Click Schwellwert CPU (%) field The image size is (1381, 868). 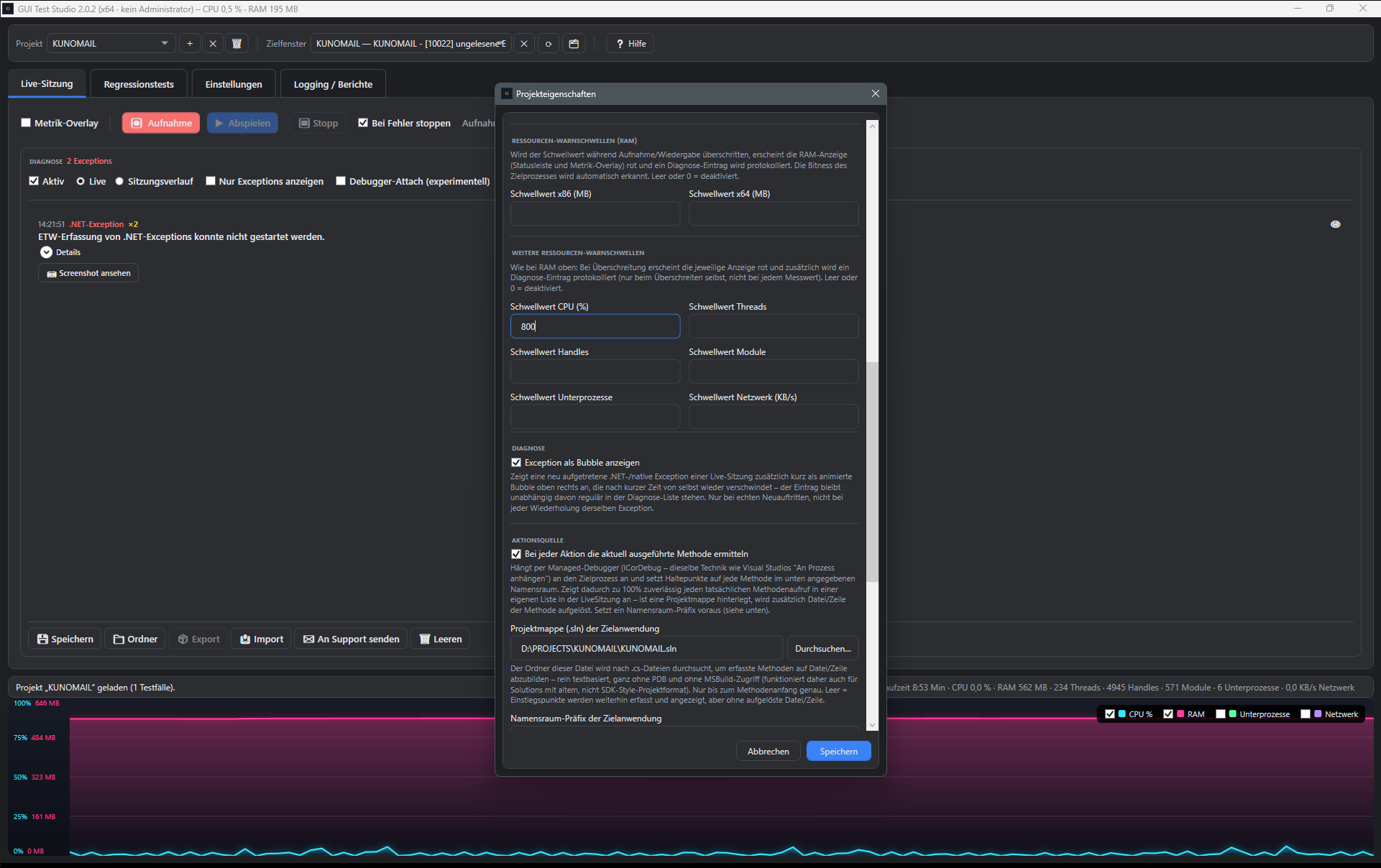595,326
